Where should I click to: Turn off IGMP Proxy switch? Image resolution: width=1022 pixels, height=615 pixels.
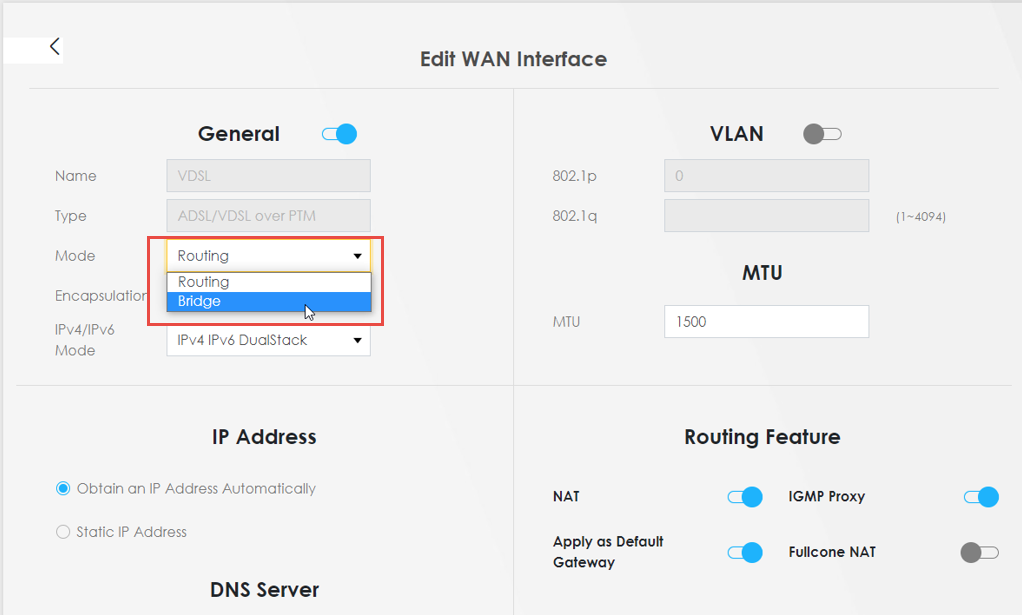coord(980,497)
